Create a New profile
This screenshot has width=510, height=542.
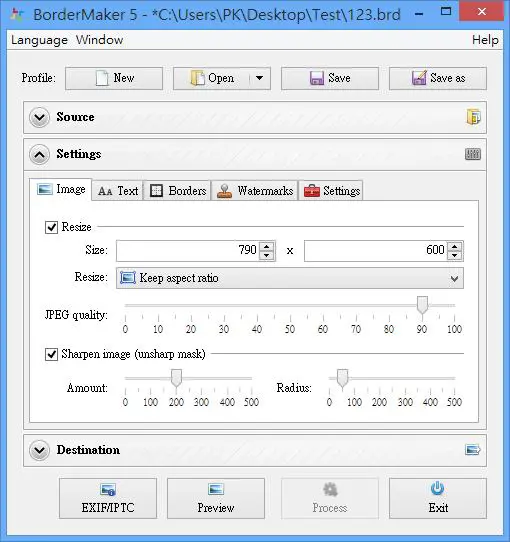coord(114,78)
